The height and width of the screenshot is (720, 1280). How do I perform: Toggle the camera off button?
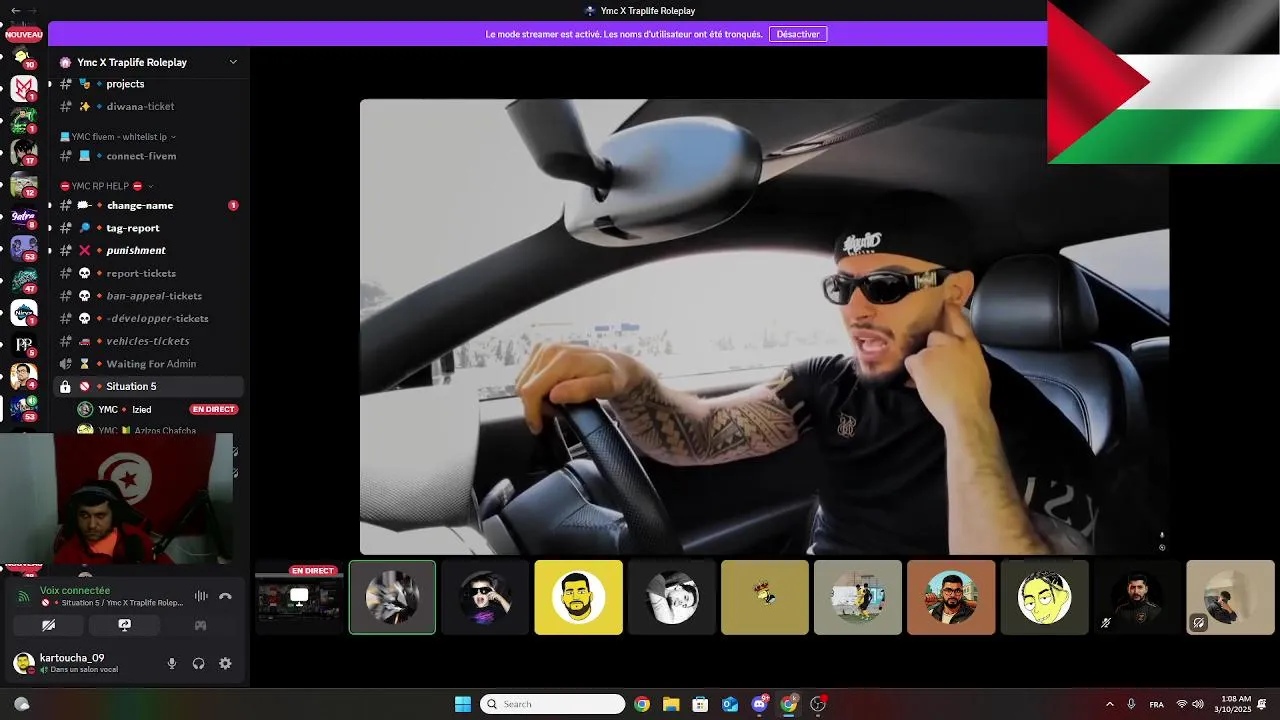tap(48, 625)
